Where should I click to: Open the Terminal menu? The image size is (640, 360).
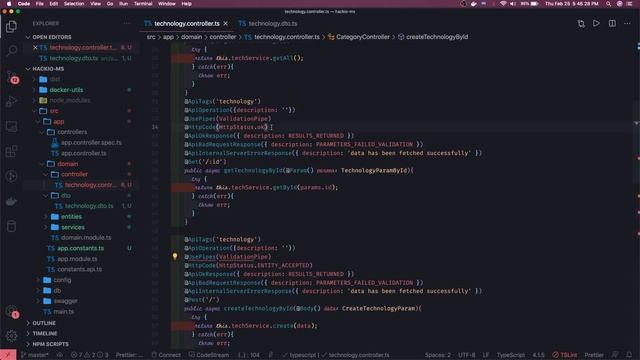[x=143, y=4]
